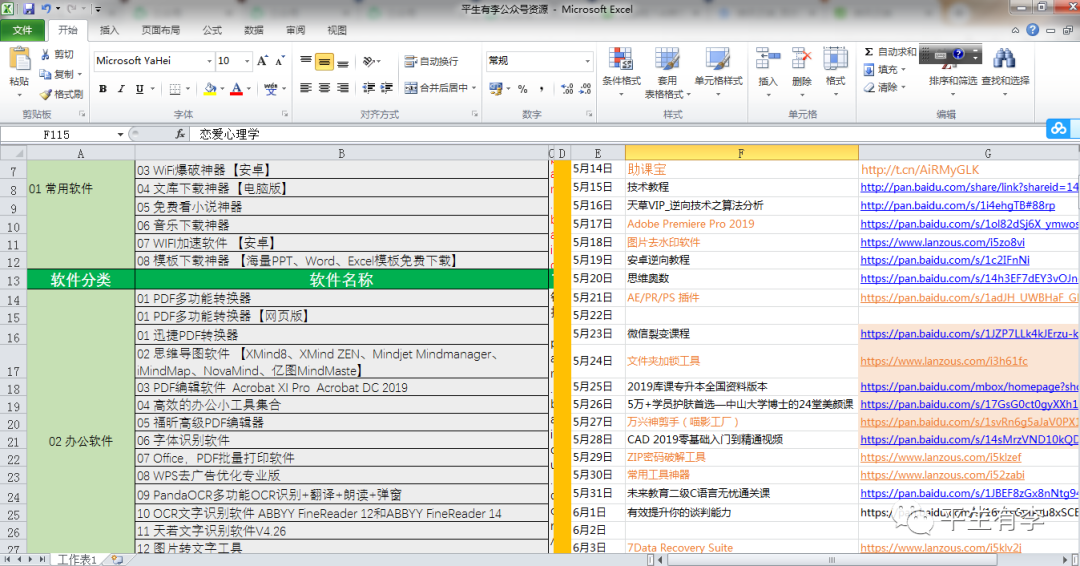The height and width of the screenshot is (566, 1080).
Task: Click the Save icon in quick access toolbar
Action: coord(29,9)
